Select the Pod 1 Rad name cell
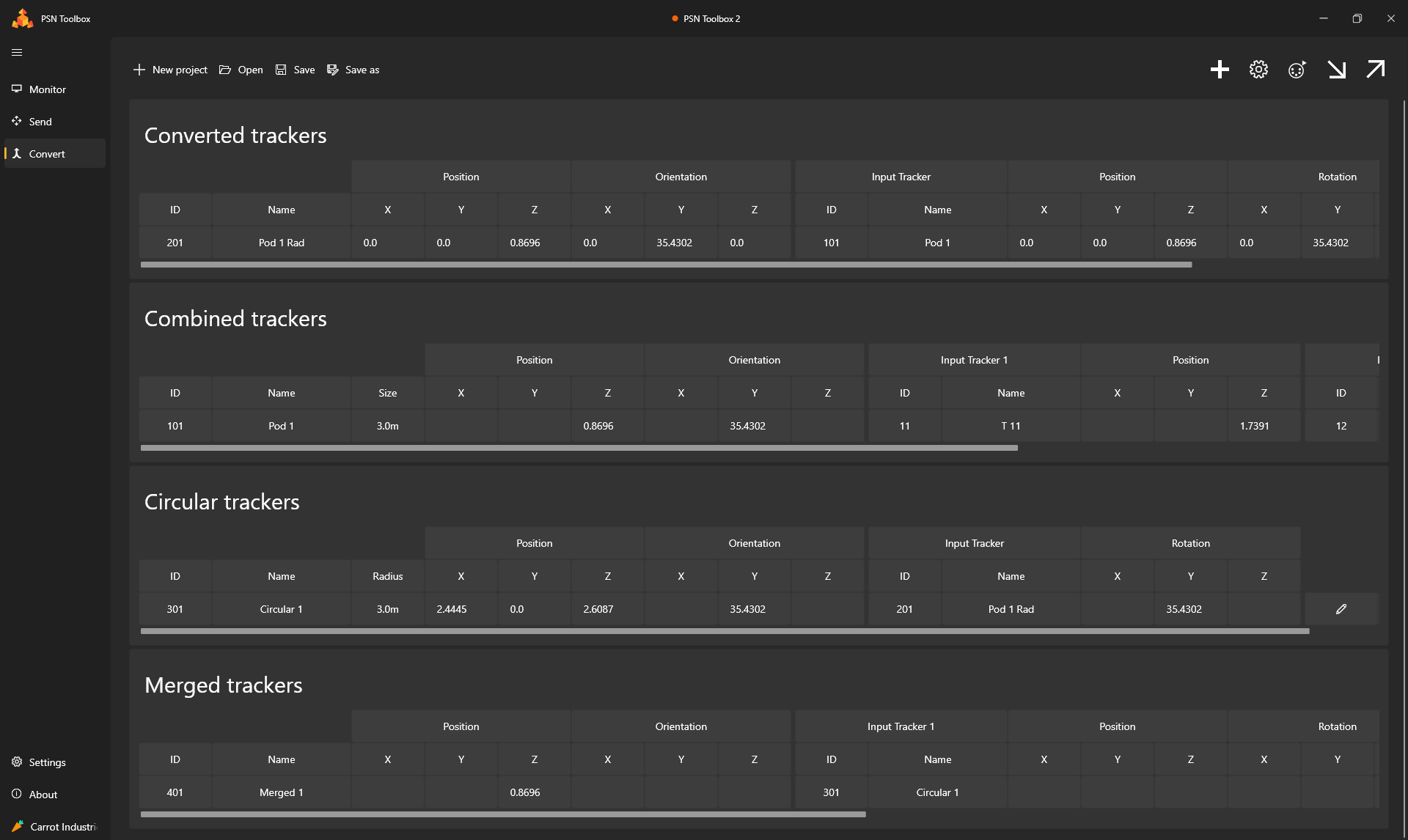The width and height of the screenshot is (1408, 840). pos(281,243)
